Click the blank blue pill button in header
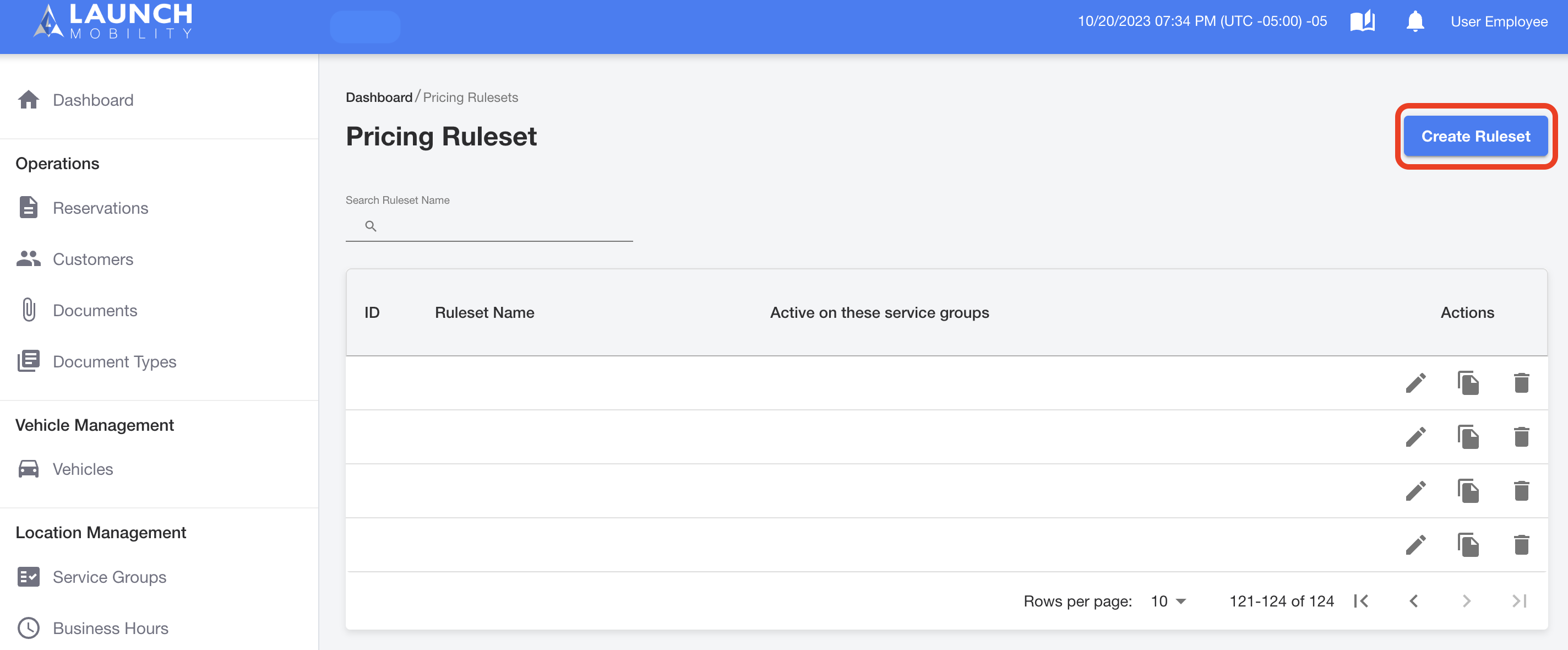This screenshot has height=650, width=1568. [x=364, y=26]
